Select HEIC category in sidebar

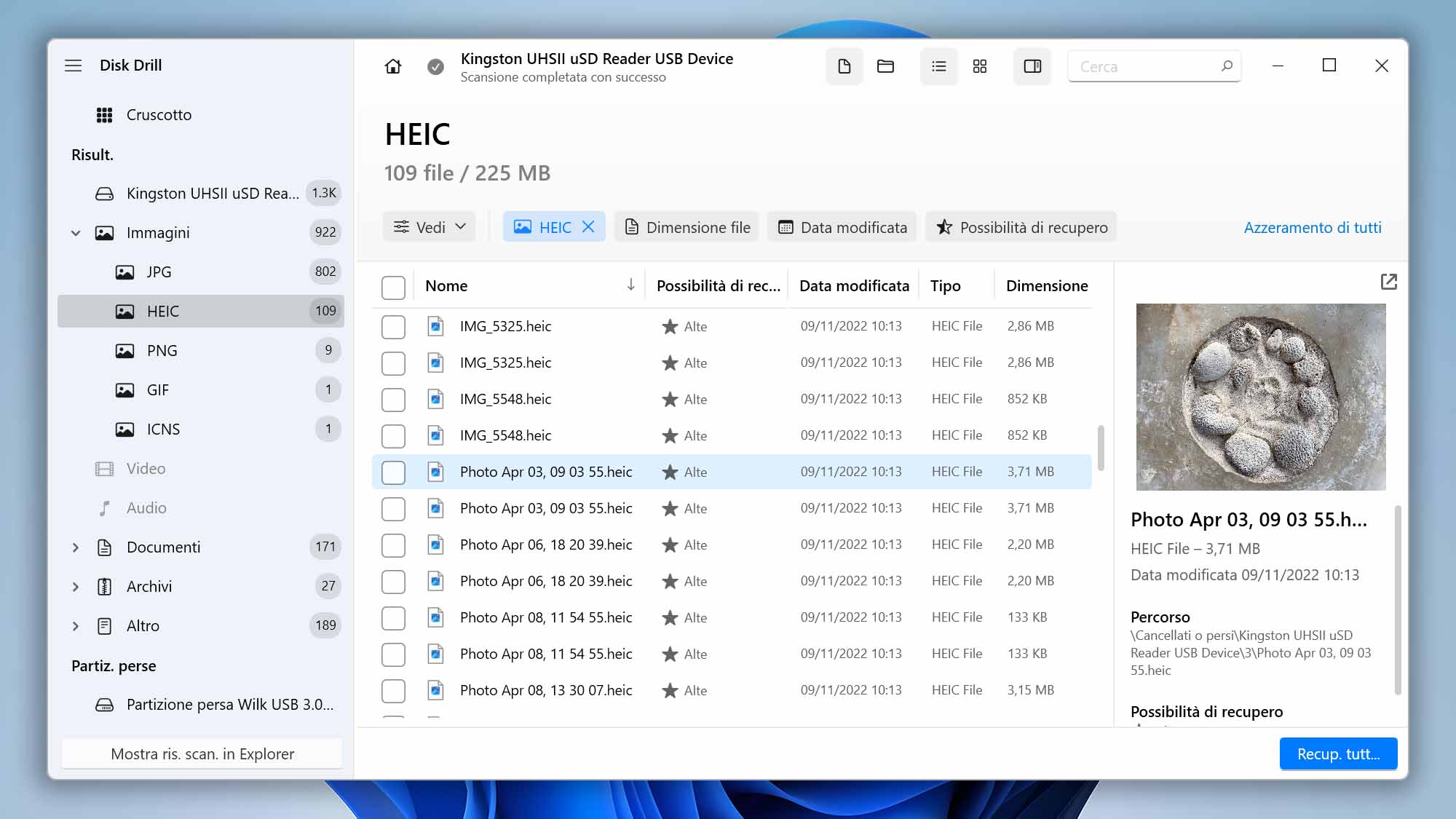201,312
